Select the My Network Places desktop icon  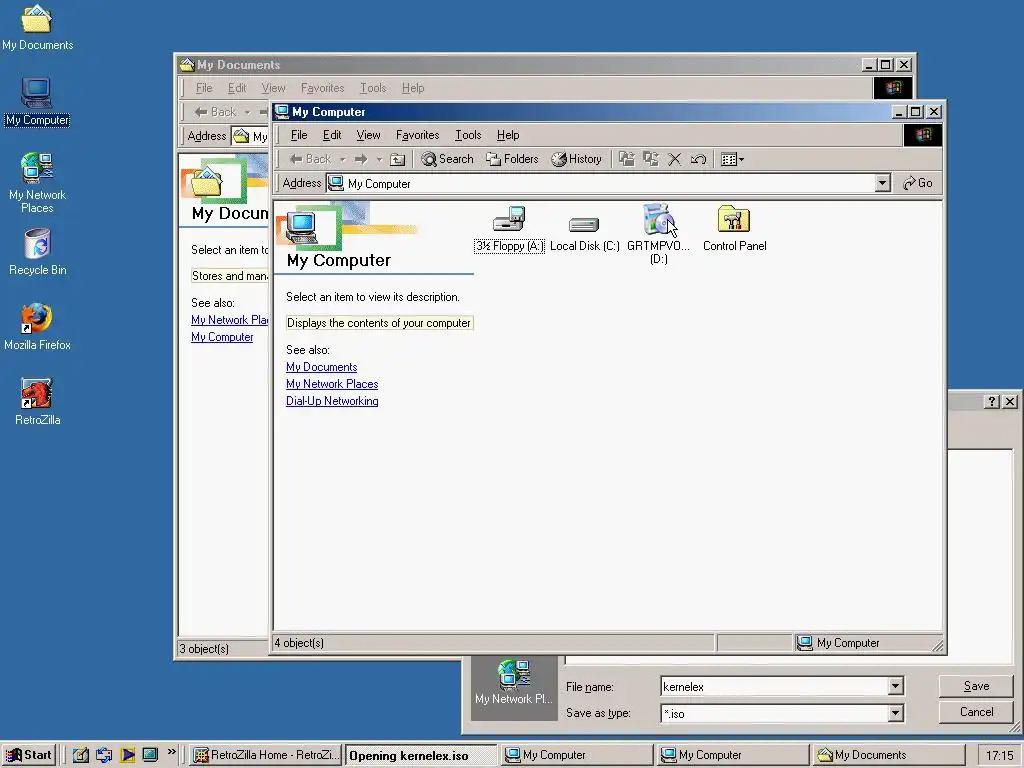pos(37,183)
